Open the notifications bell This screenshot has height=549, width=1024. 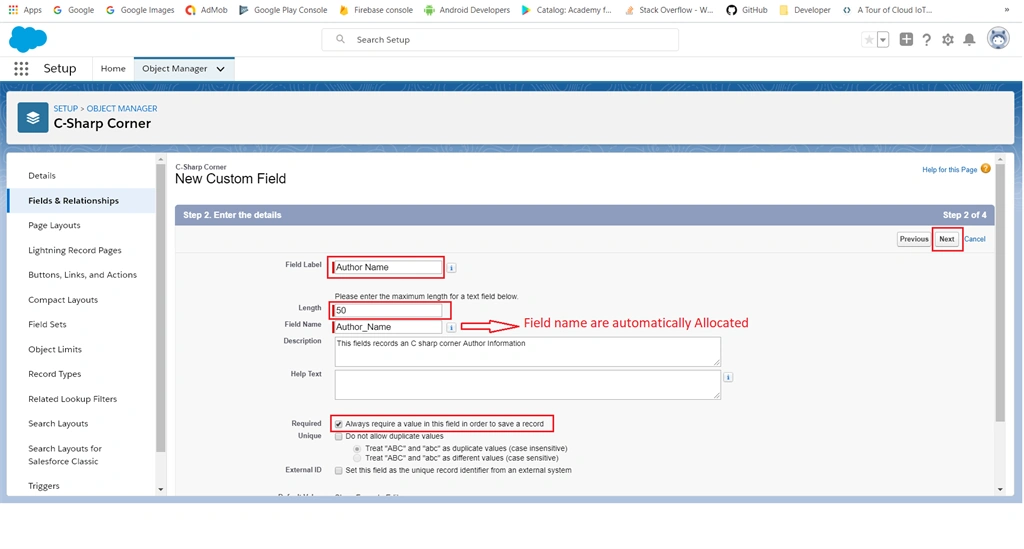click(969, 40)
